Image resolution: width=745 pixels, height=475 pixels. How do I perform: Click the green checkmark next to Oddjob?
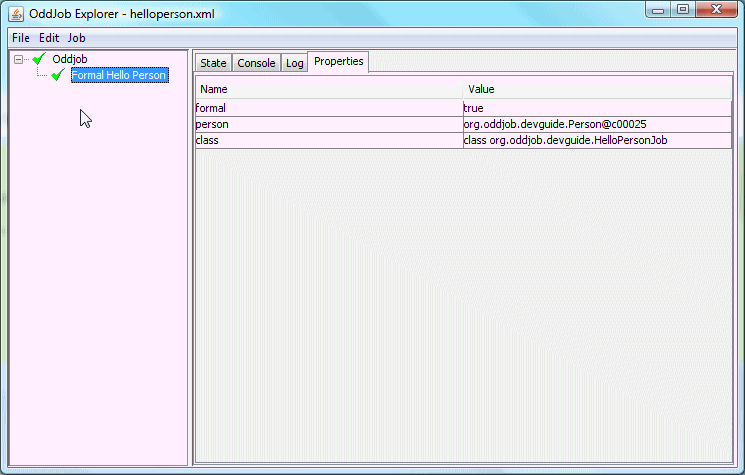[x=40, y=59]
